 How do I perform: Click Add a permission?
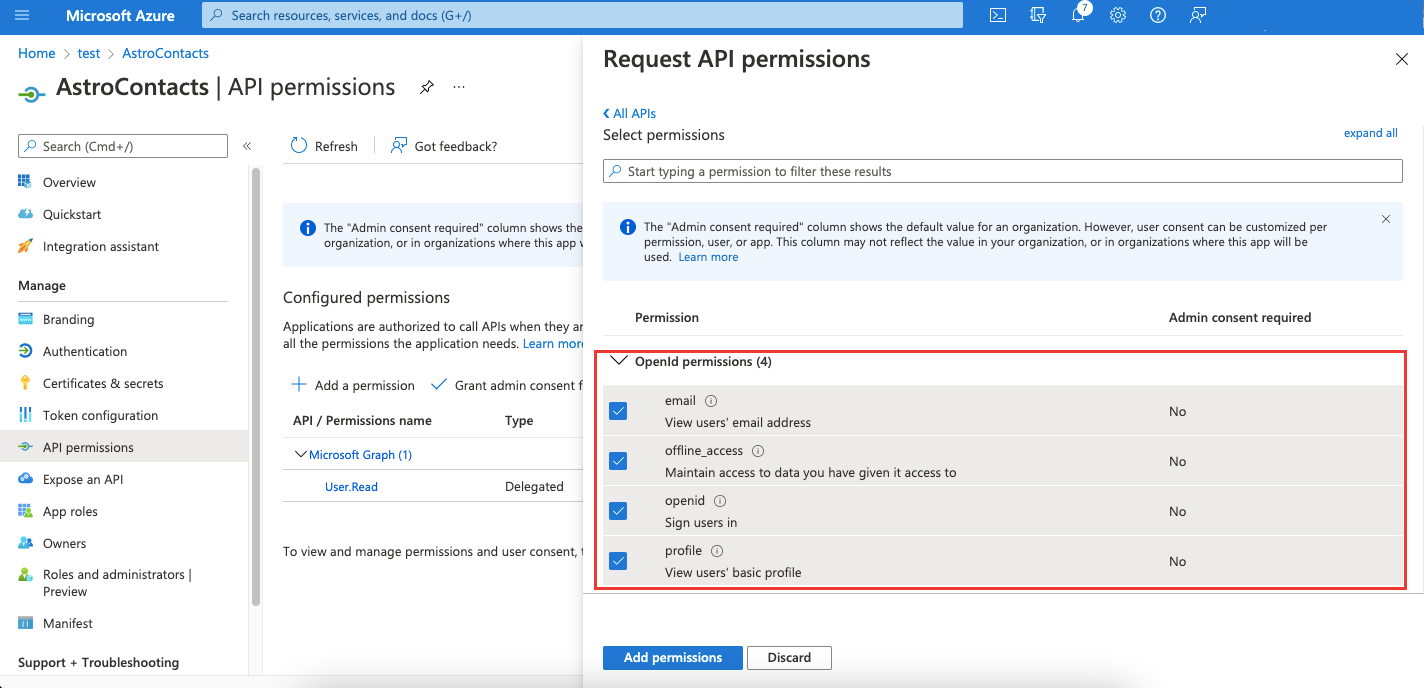coord(353,385)
